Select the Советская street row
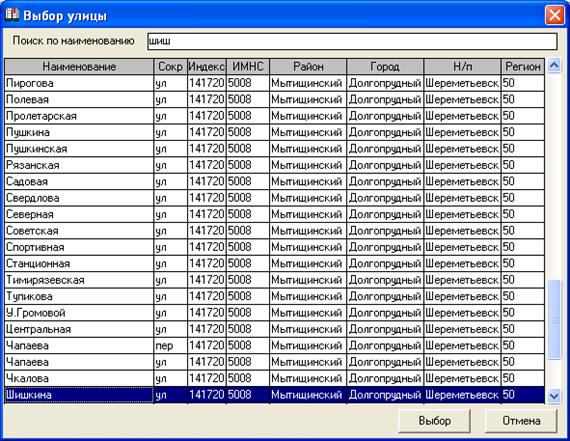The image size is (570, 441). pyautogui.click(x=274, y=230)
